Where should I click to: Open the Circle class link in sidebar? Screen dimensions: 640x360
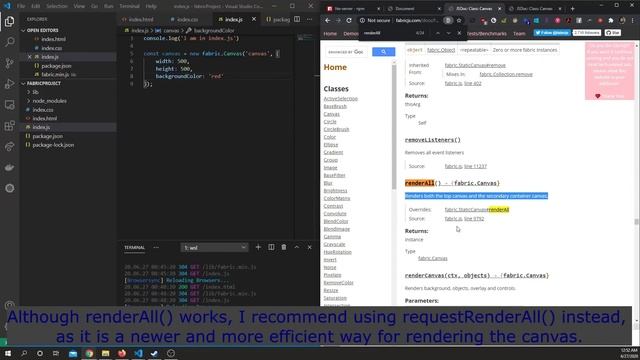point(330,122)
